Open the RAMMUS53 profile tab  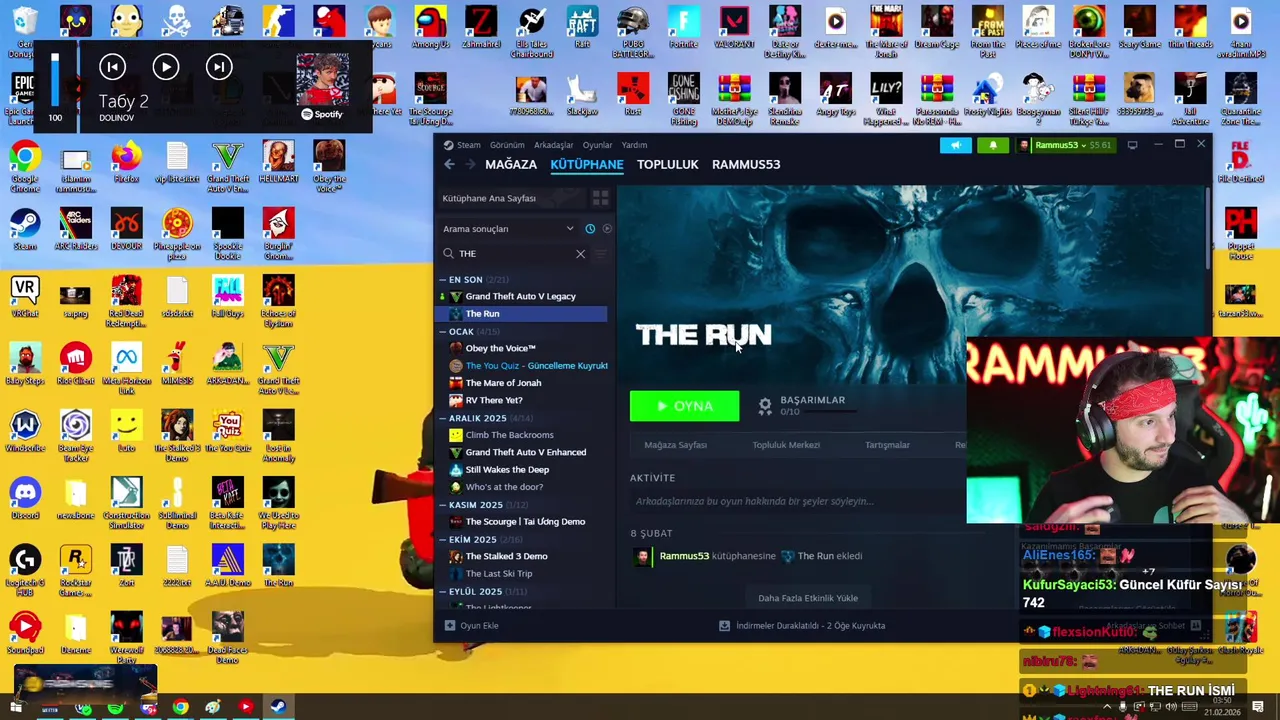coord(746,164)
